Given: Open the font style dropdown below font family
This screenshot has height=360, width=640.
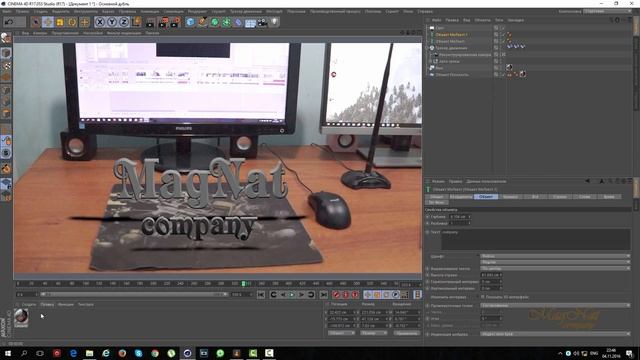Looking at the screenshot, I should 555,262.
